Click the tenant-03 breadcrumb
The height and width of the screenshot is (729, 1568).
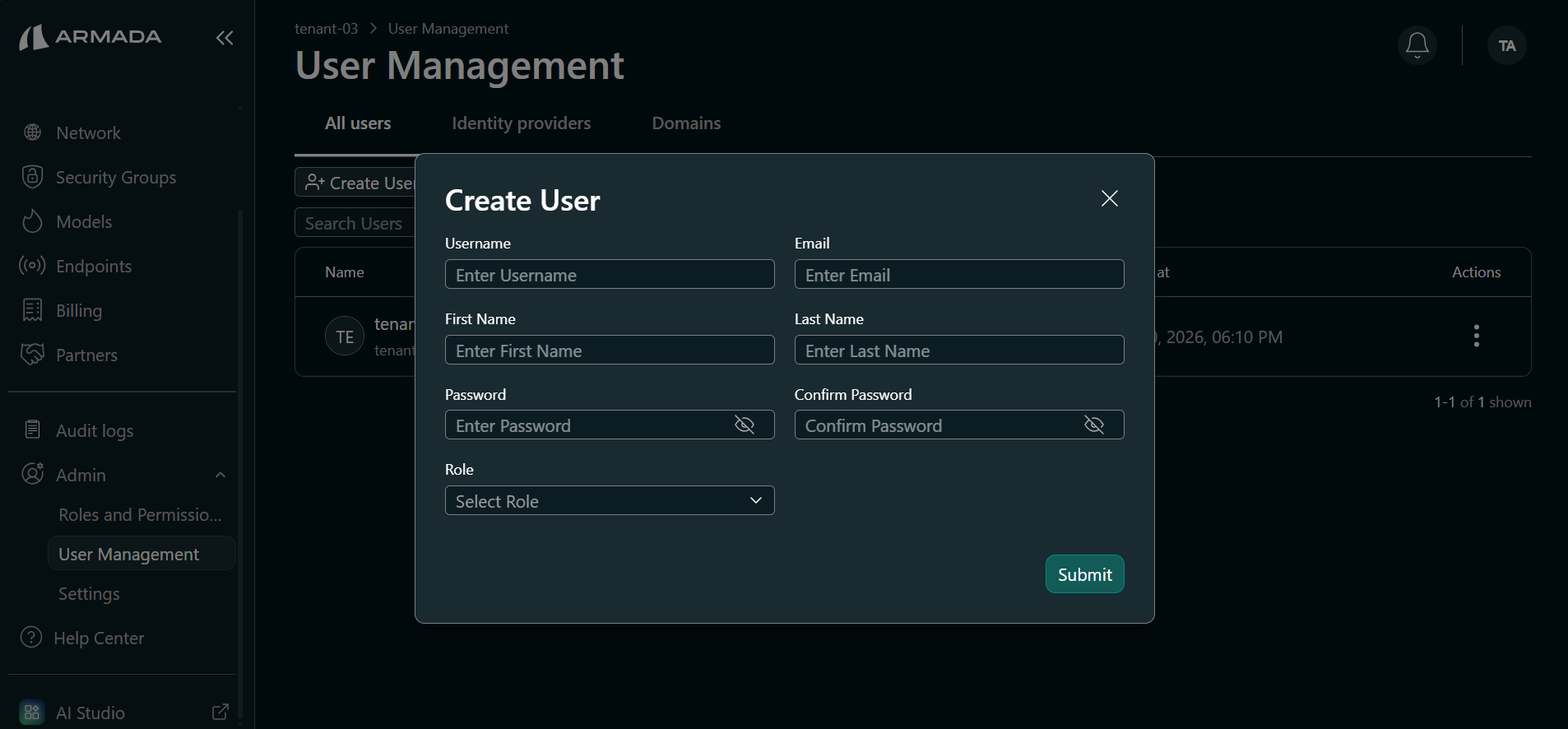pos(327,29)
